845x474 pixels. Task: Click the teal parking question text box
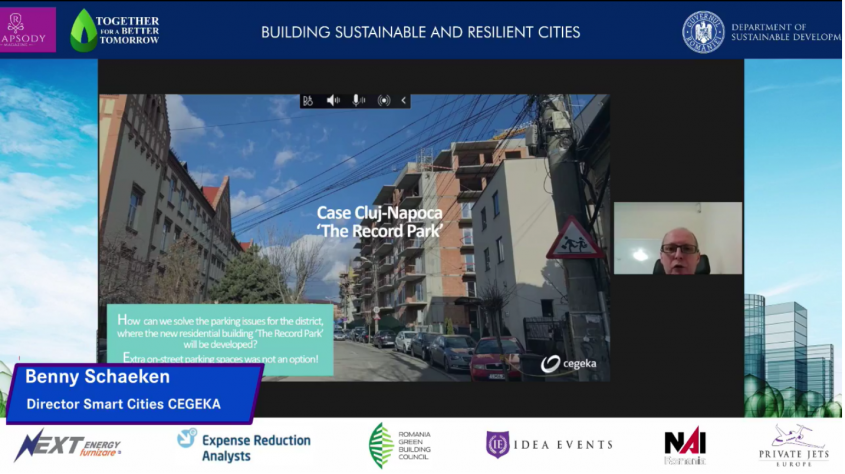click(x=220, y=340)
